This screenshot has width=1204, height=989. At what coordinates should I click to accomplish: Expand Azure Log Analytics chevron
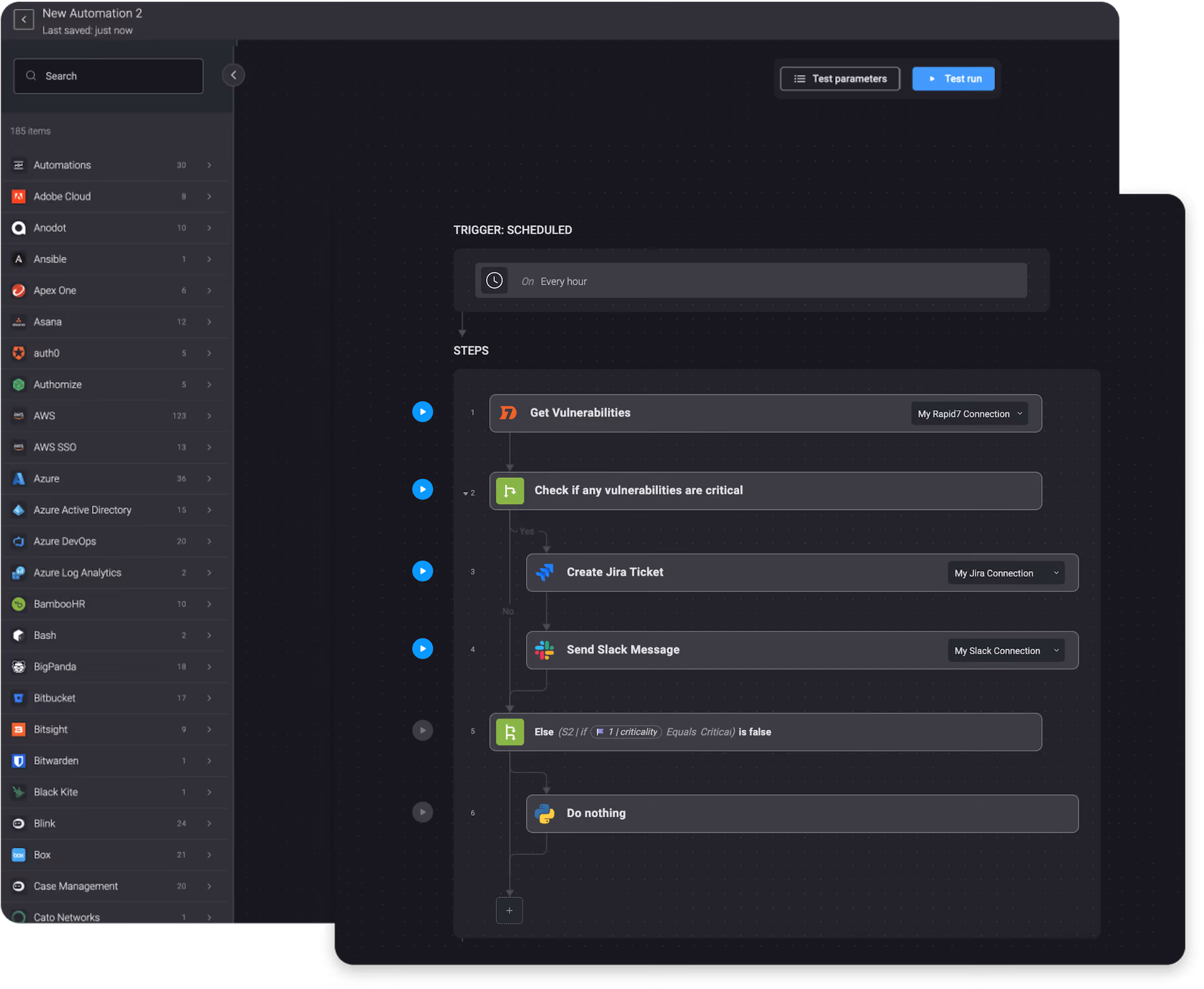[209, 573]
